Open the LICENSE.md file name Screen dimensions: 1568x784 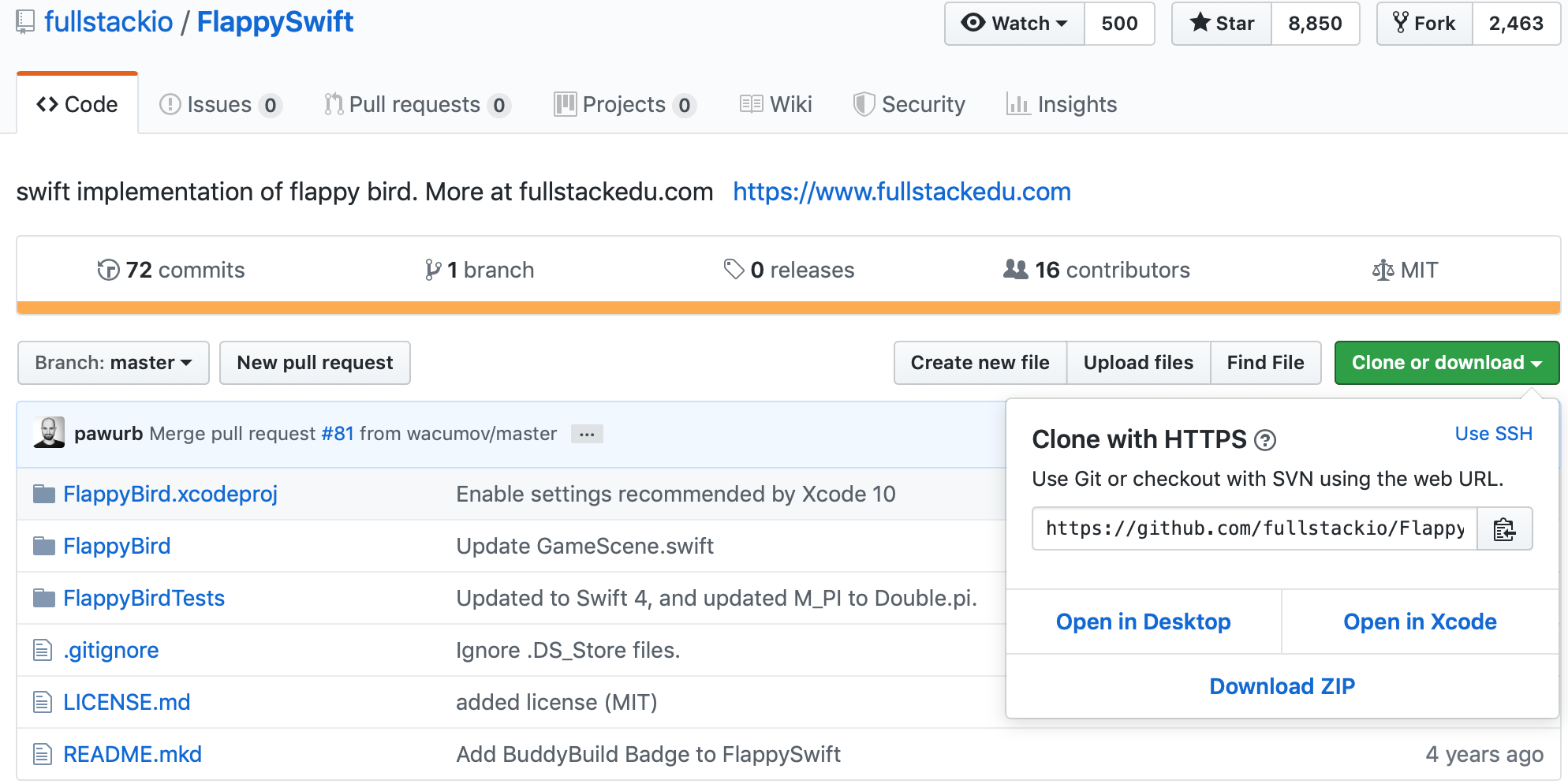click(x=127, y=702)
